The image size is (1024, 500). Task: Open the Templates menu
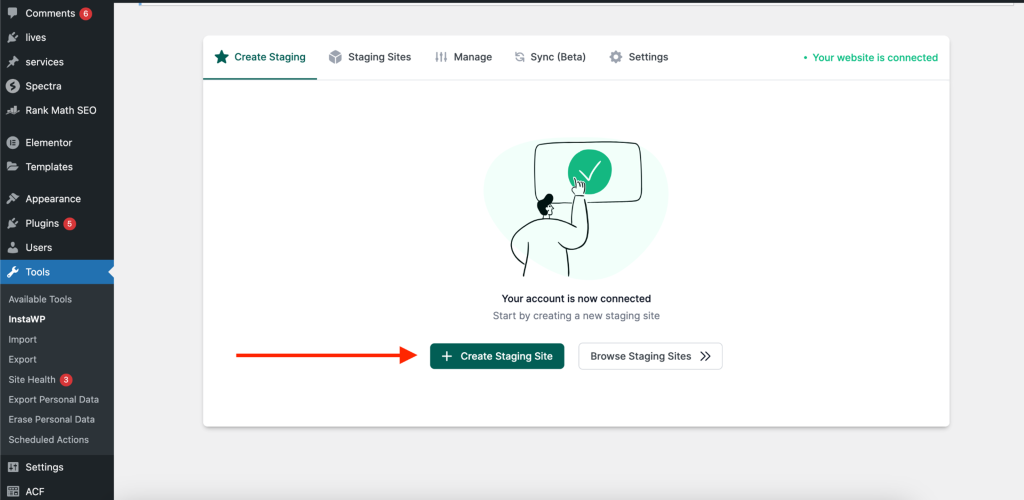tap(57, 166)
